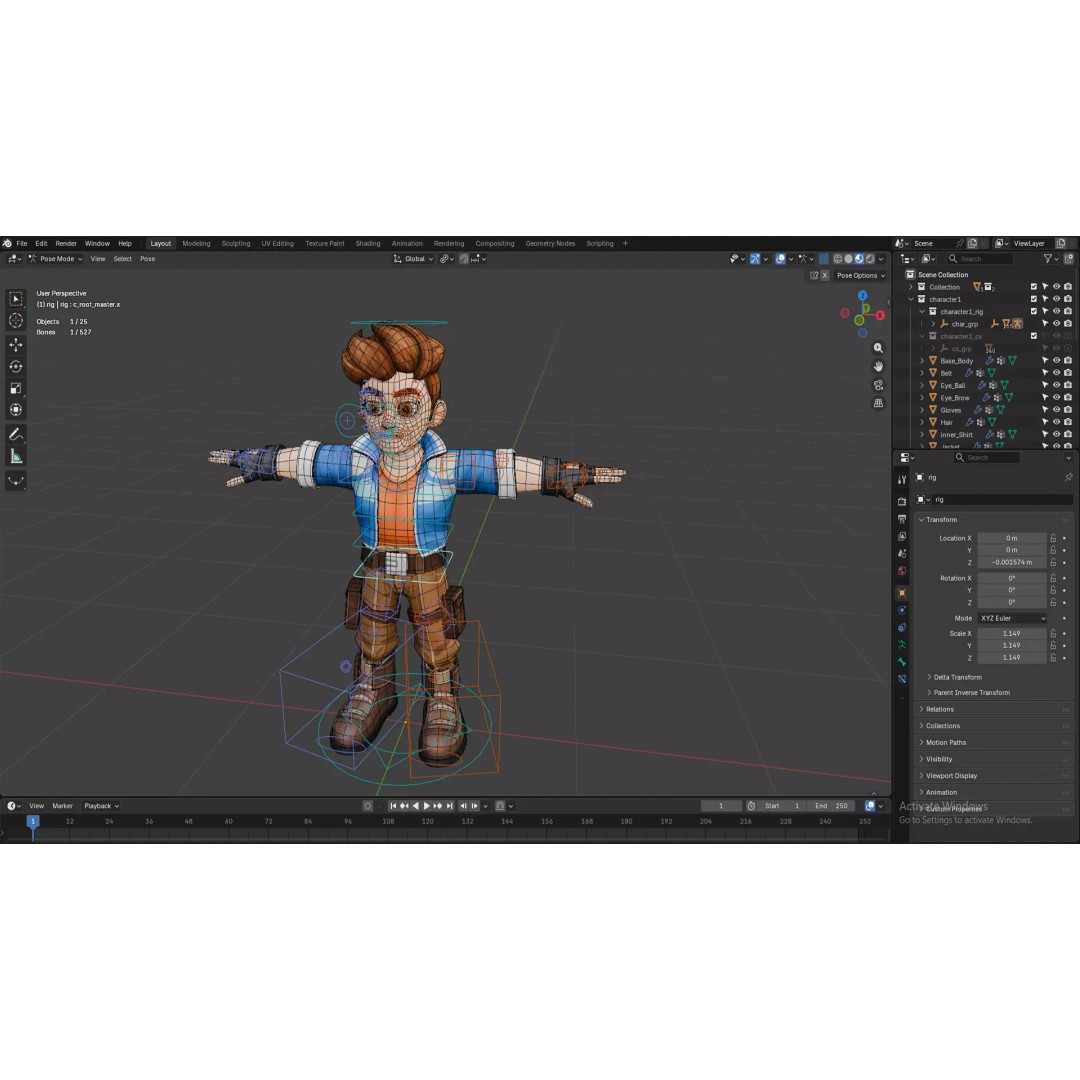Viewport: 1080px width, 1080px height.
Task: Activate the Move tool
Action: pyautogui.click(x=16, y=344)
